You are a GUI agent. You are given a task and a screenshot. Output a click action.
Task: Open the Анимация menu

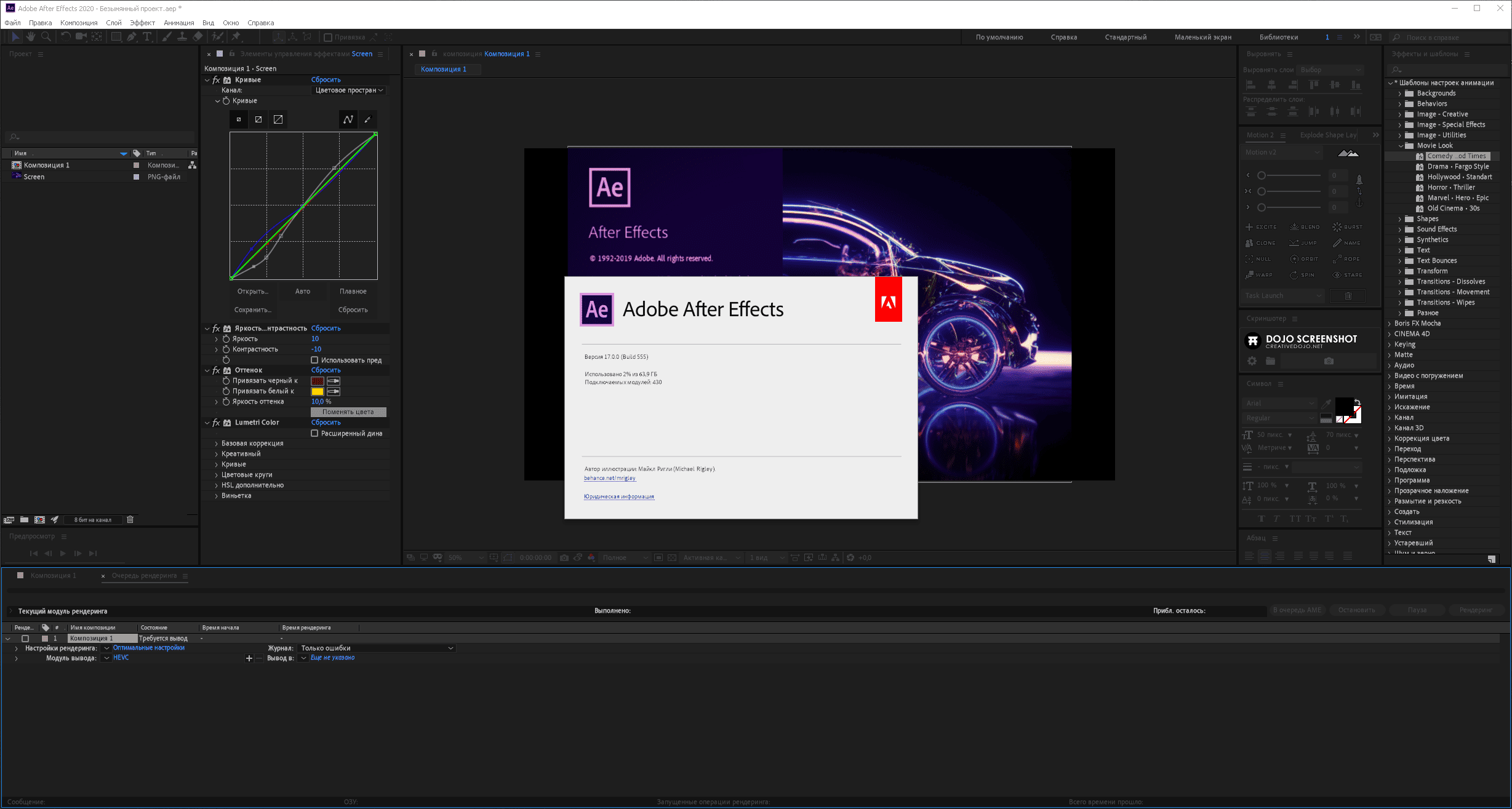tap(179, 23)
